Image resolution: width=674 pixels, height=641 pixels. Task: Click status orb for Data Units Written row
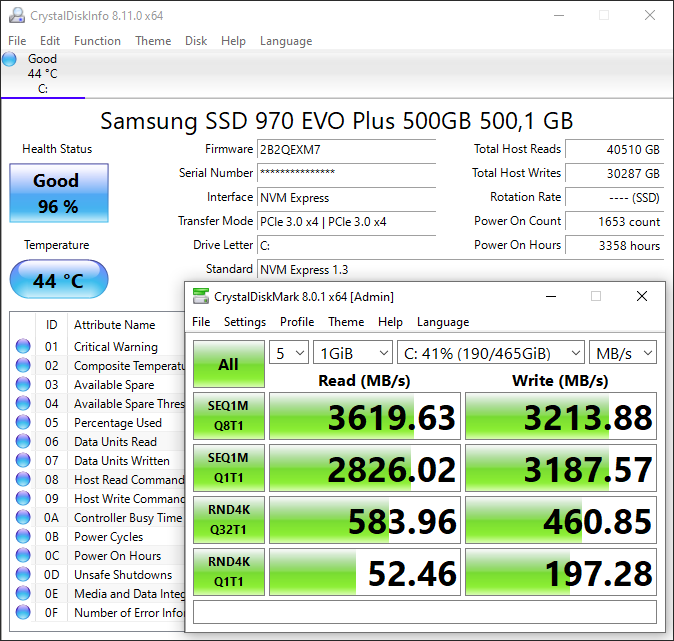[23, 460]
